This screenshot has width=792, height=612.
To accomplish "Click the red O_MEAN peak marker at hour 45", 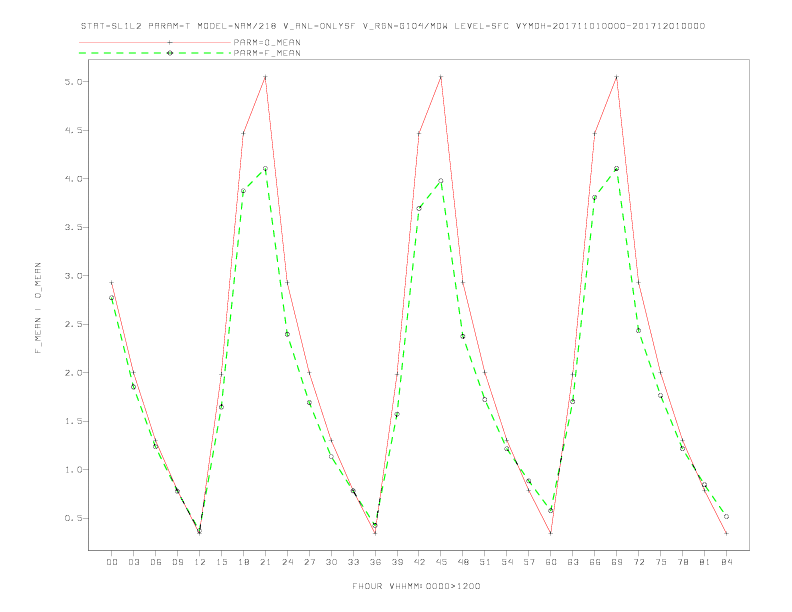I will click(x=441, y=77).
